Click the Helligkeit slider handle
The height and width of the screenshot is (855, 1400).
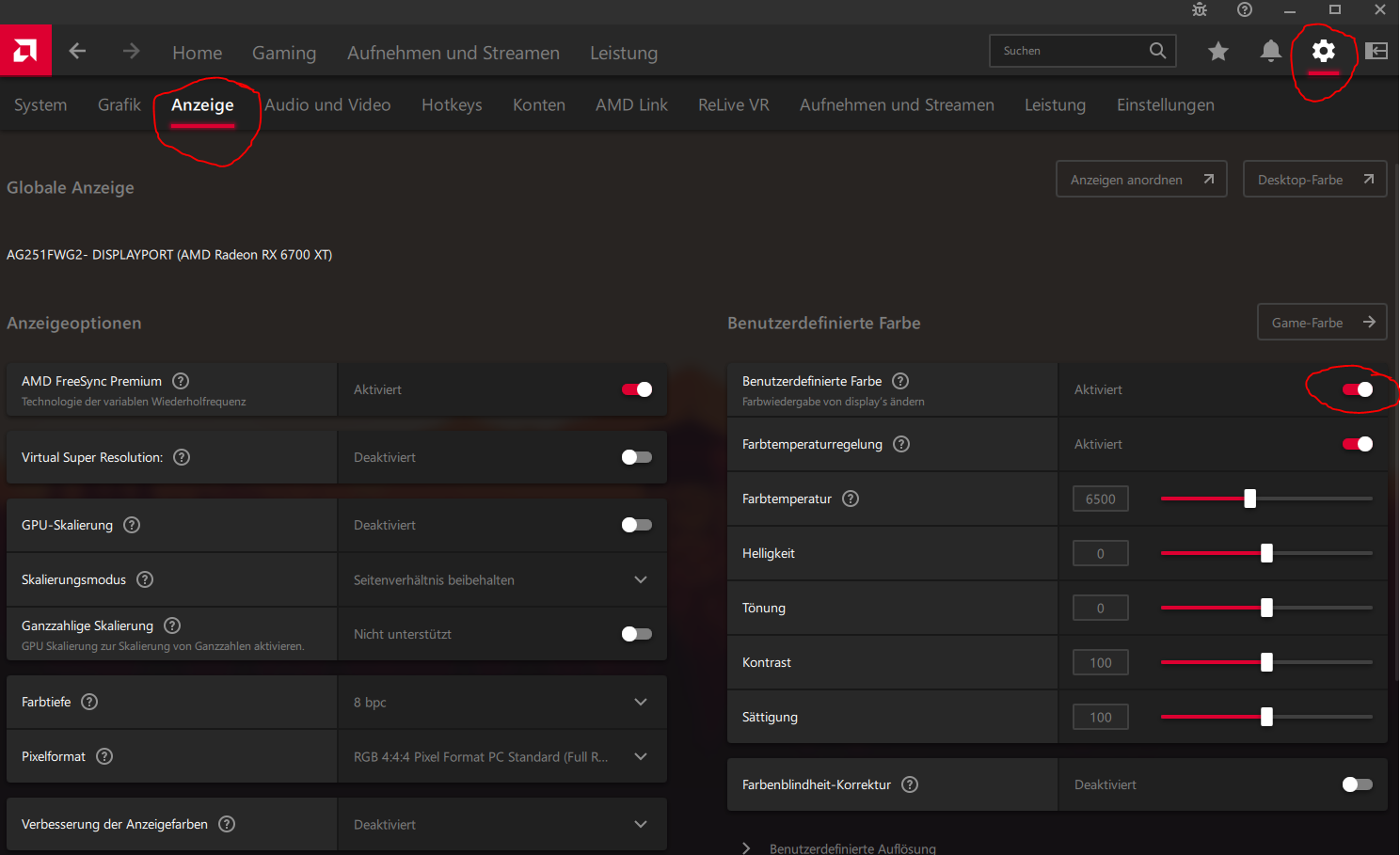(x=1266, y=553)
